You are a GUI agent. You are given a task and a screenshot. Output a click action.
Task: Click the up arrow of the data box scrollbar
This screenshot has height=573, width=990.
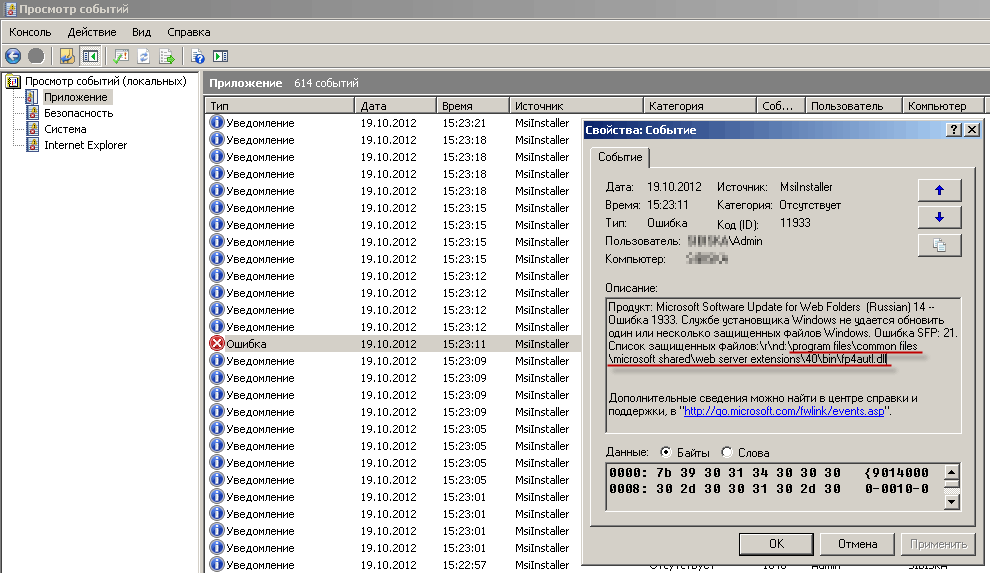[951, 472]
